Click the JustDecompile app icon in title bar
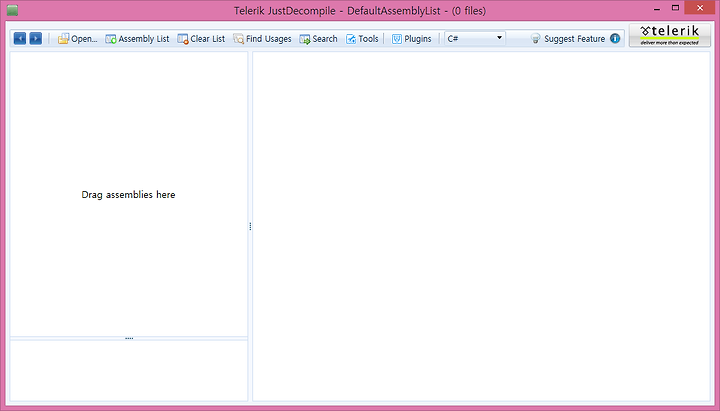 point(12,11)
